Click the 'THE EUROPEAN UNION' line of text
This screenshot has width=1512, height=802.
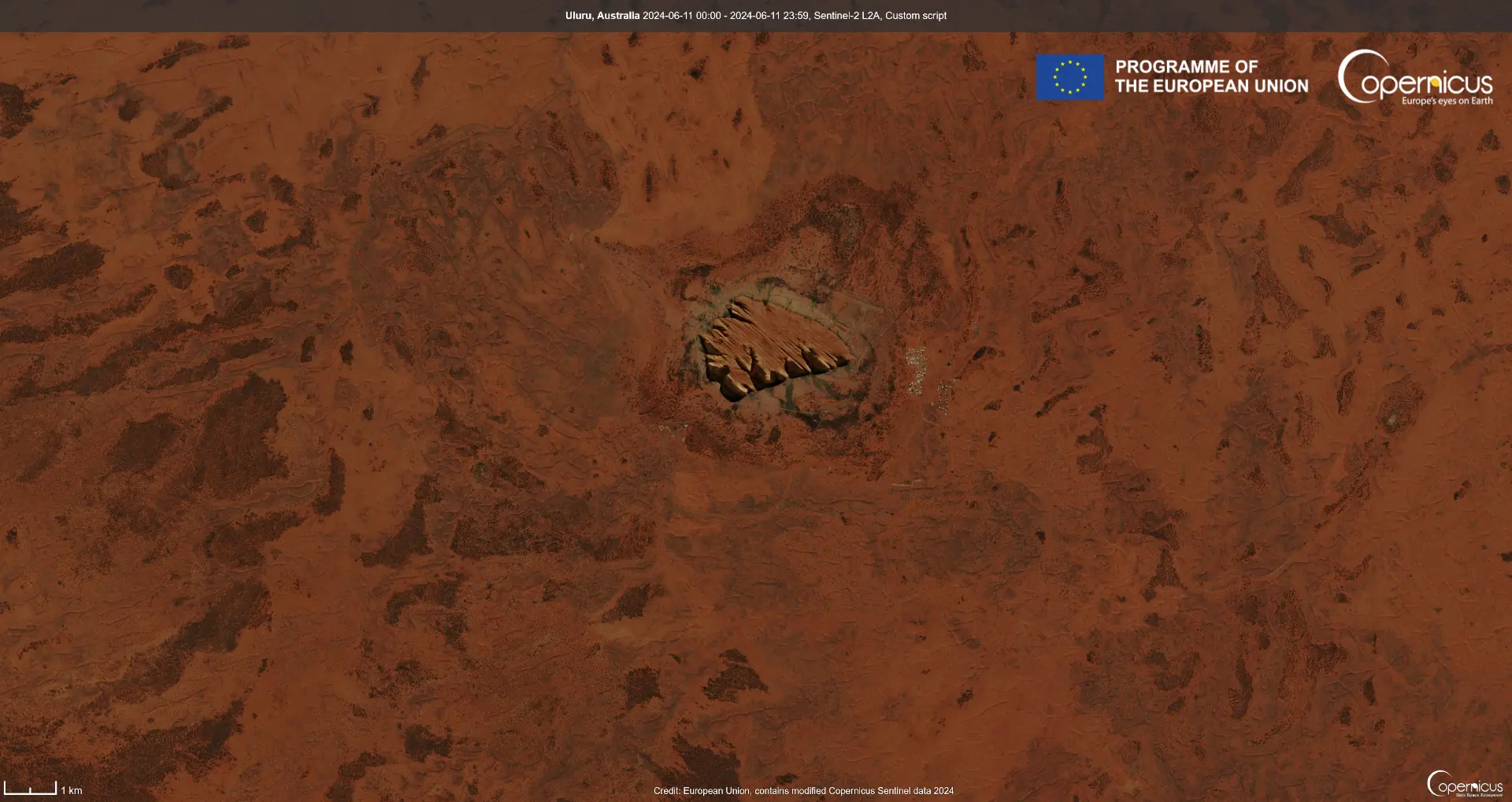pyautogui.click(x=1211, y=87)
